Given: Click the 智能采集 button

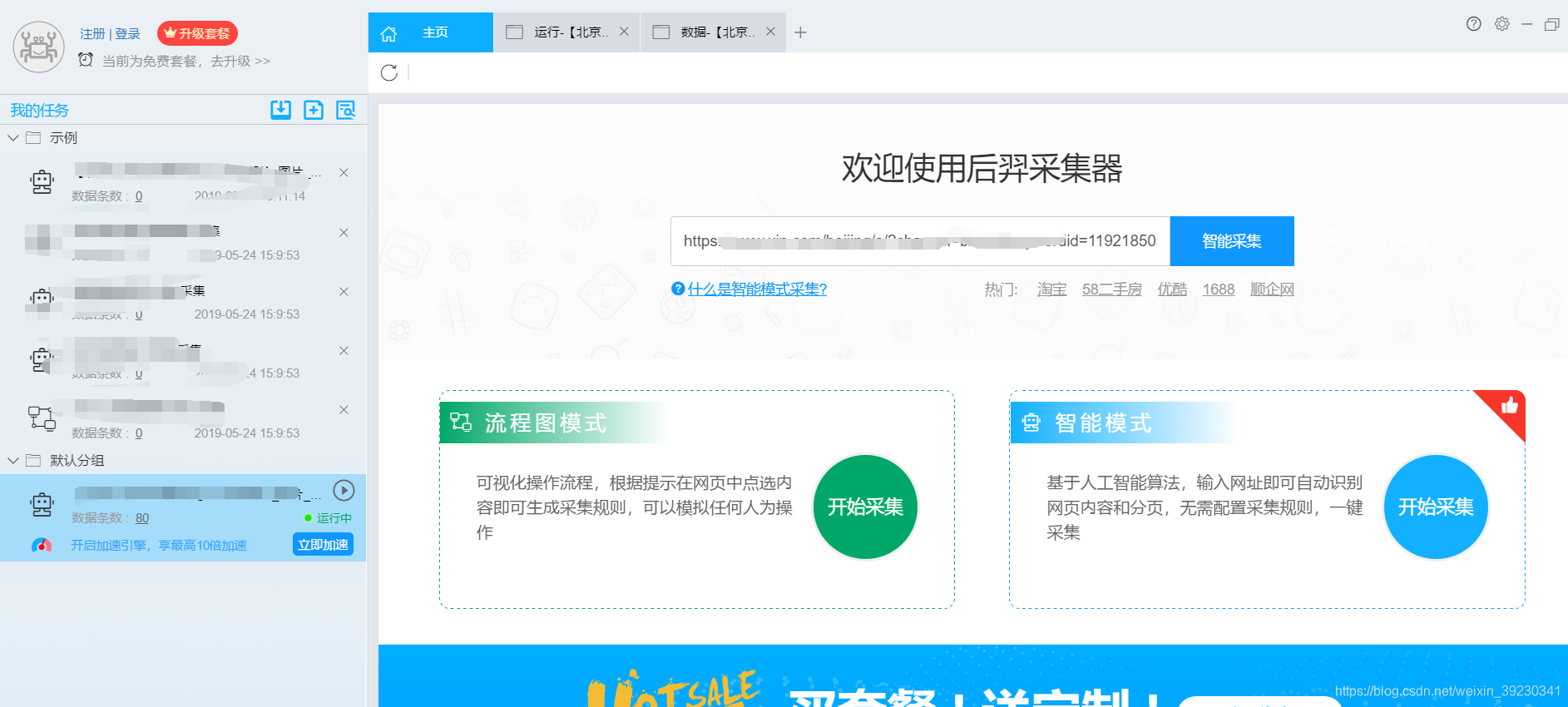Looking at the screenshot, I should 1232,241.
